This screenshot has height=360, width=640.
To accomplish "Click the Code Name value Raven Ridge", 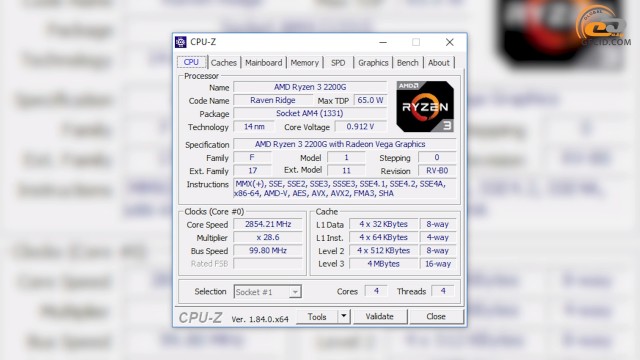I will (x=273, y=100).
